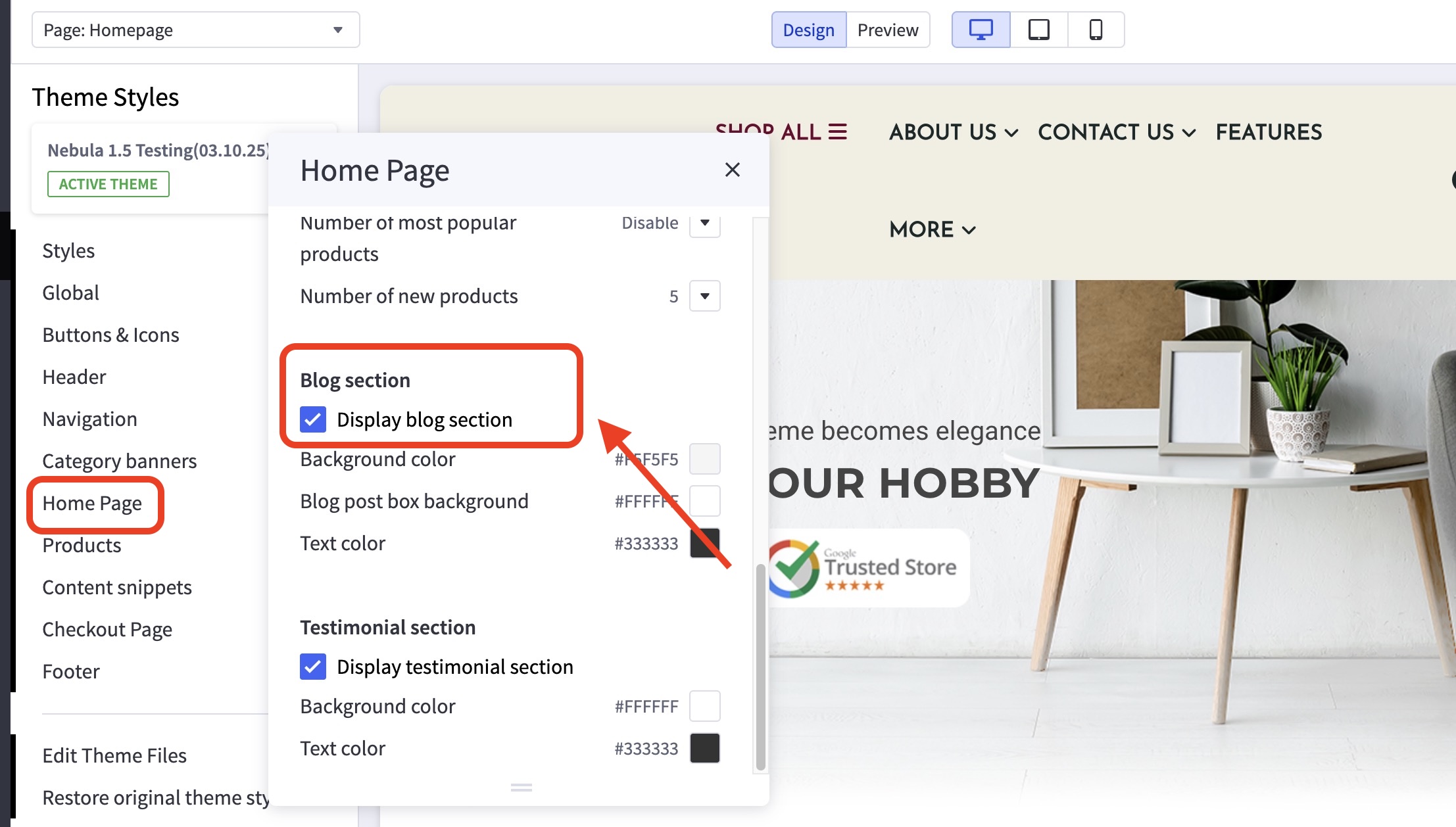1456x827 pixels.
Task: Select the desktop preview icon
Action: (980, 29)
